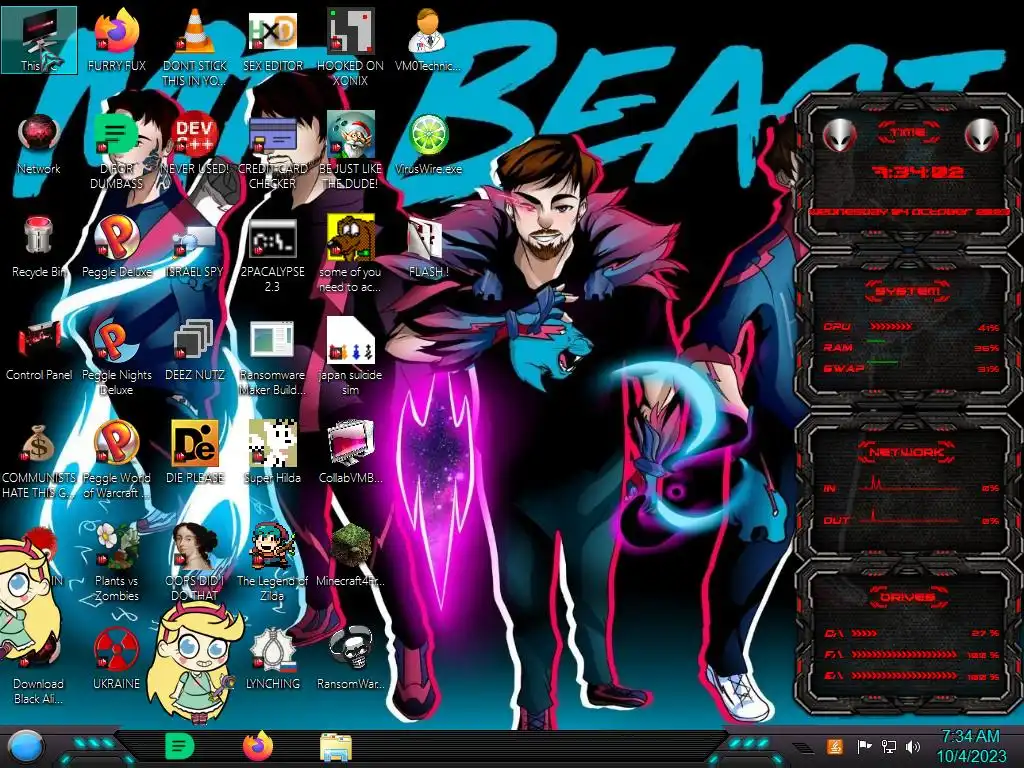Image resolution: width=1024 pixels, height=768 pixels.
Task: Open the Network desktop icon
Action: (39, 144)
